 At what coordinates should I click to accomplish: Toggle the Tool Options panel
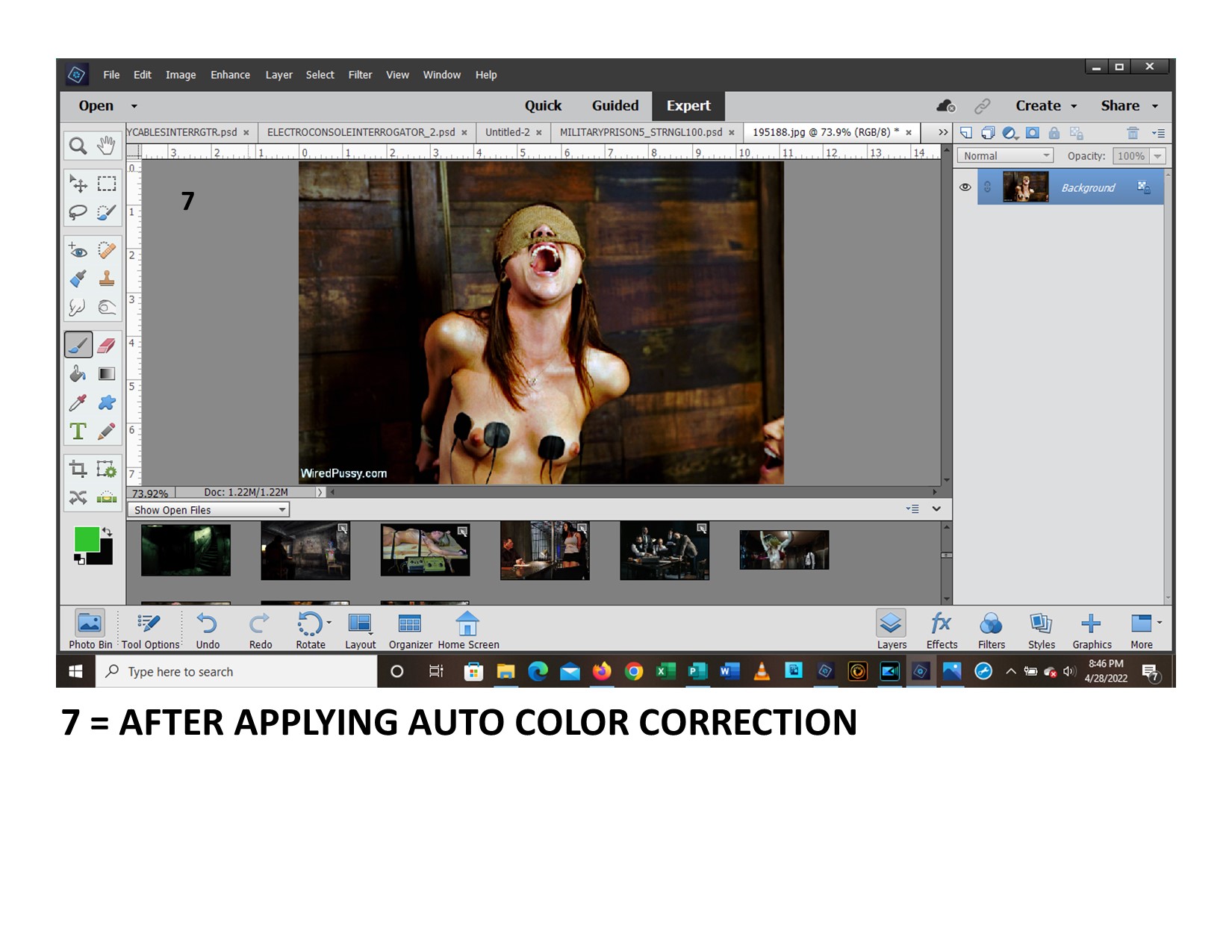(x=150, y=629)
